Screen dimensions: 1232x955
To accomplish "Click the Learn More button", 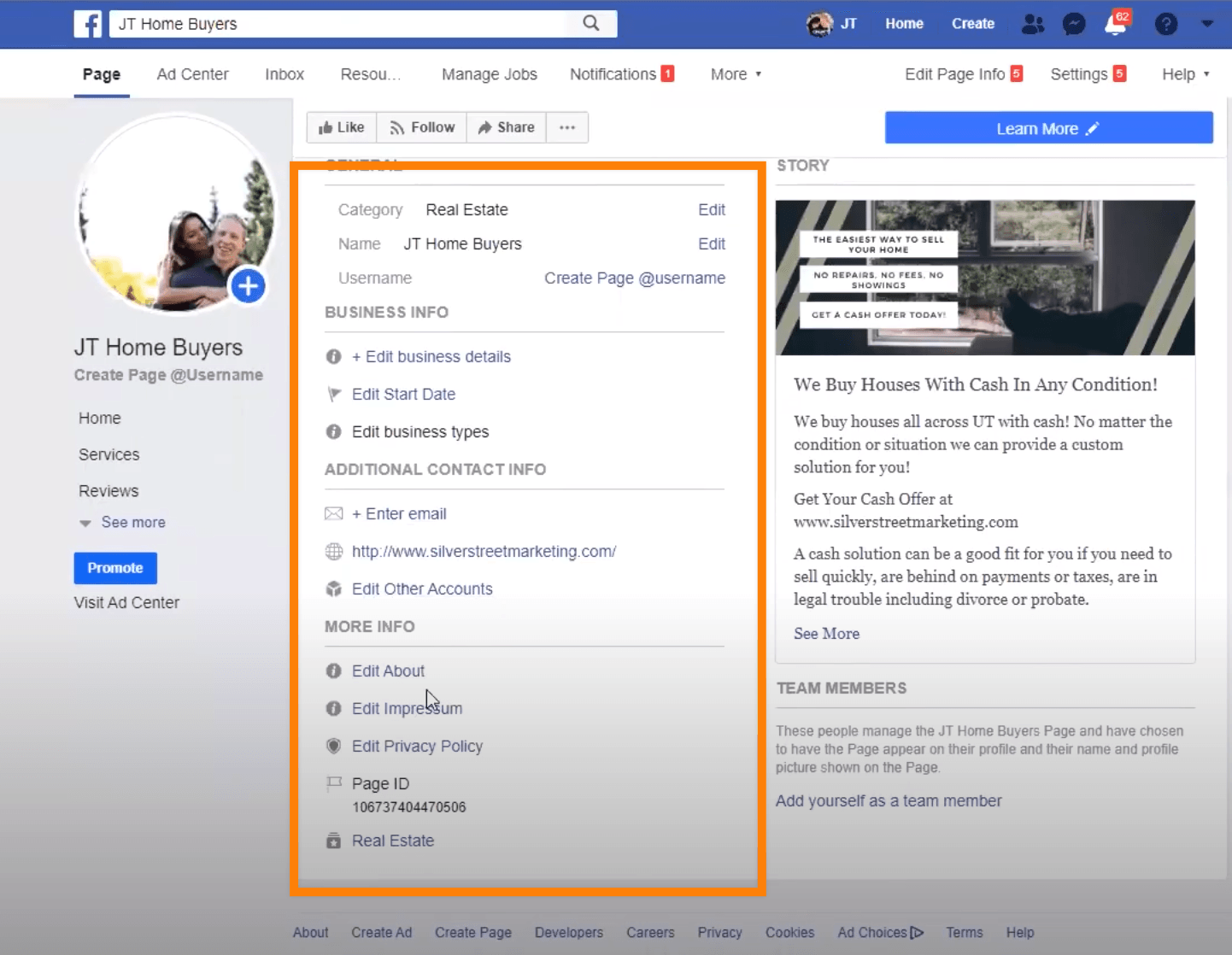I will [1048, 128].
